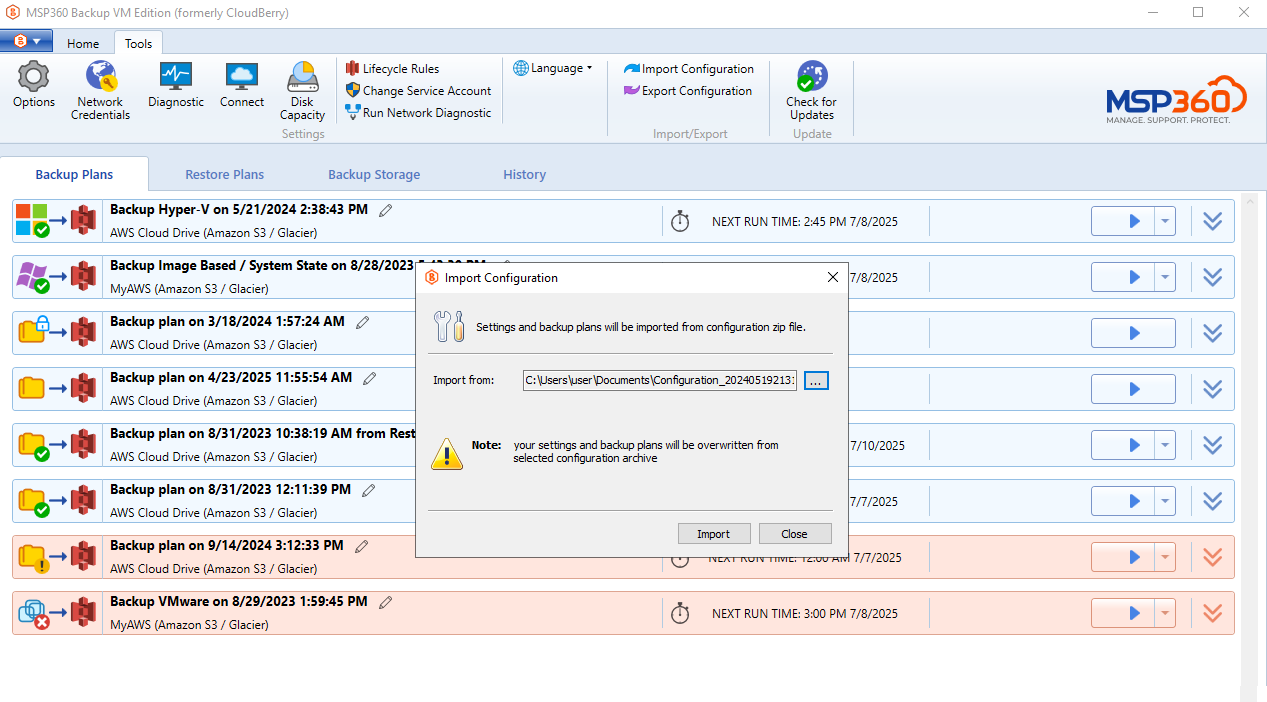Click stopwatch icon on Backup Hyper-V row
The image size is (1267, 702).
(x=680, y=221)
